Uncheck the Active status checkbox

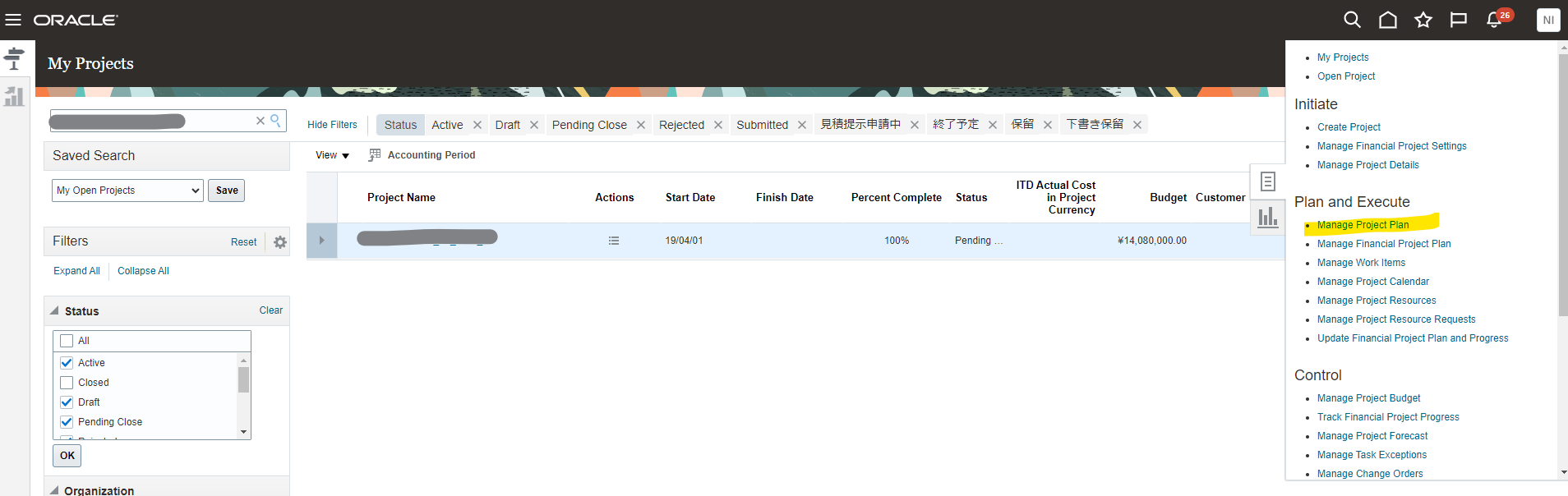[67, 363]
